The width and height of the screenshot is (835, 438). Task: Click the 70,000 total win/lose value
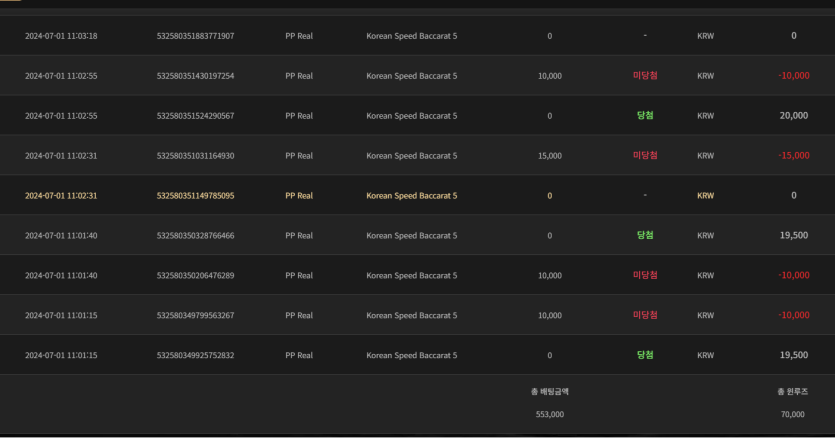point(792,414)
